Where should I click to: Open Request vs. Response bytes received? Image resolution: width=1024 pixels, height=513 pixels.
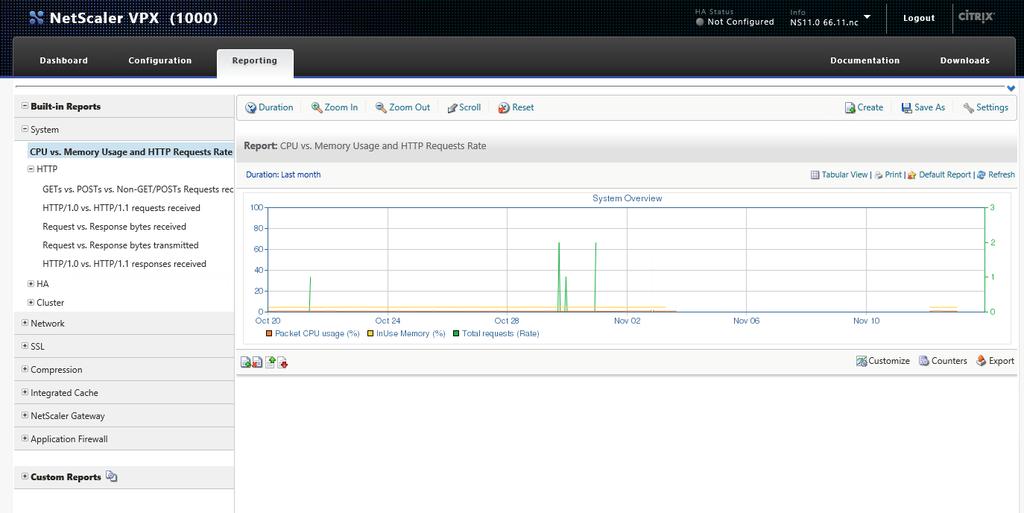tap(114, 227)
